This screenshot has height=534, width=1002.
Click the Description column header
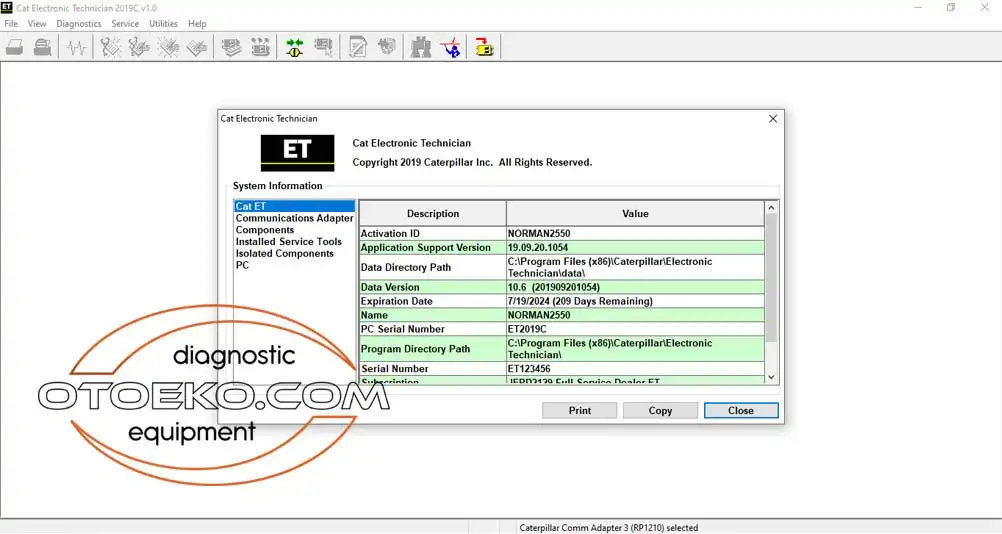point(432,213)
